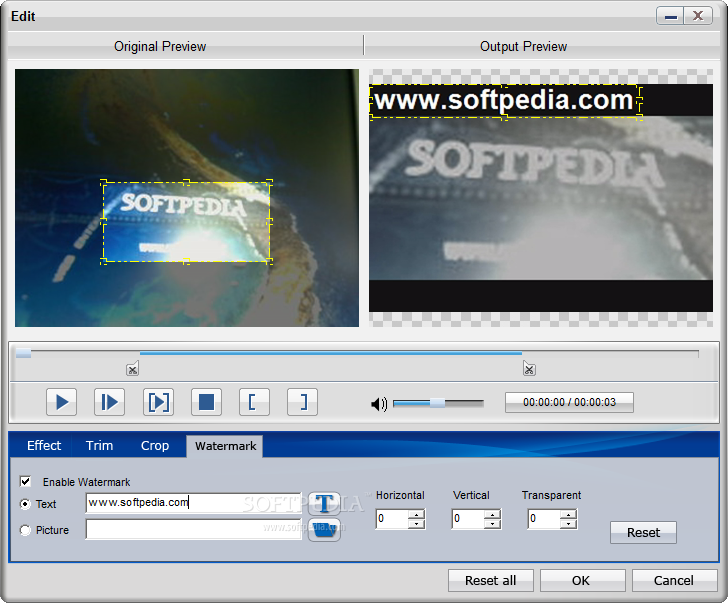Click the next frame step button
This screenshot has height=603, width=728.
[110, 402]
